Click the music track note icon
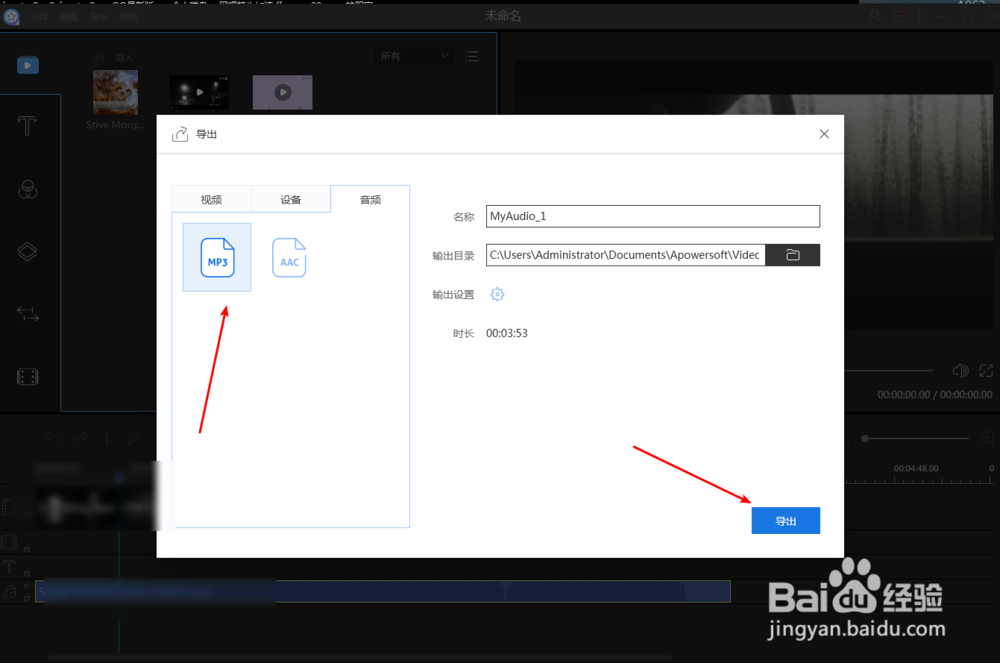 (10, 592)
